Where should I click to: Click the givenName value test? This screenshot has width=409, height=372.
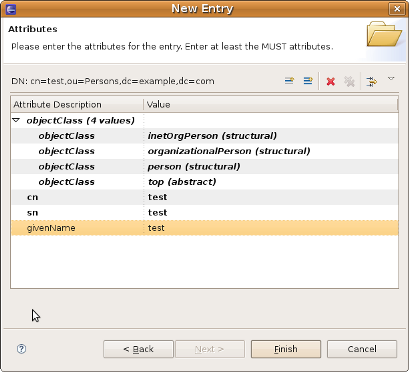tap(156, 228)
